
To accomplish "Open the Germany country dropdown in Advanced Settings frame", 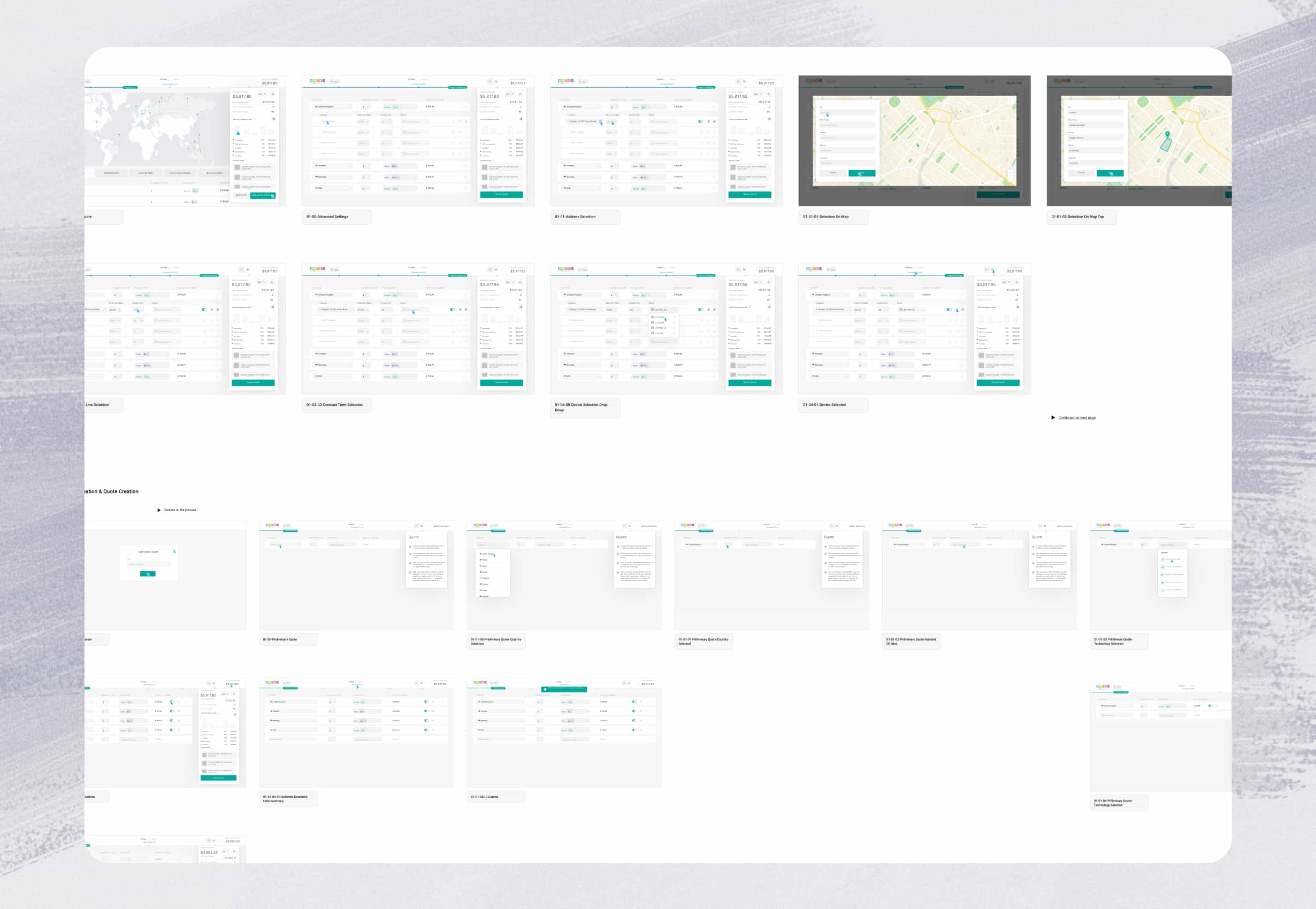I will 332,176.
